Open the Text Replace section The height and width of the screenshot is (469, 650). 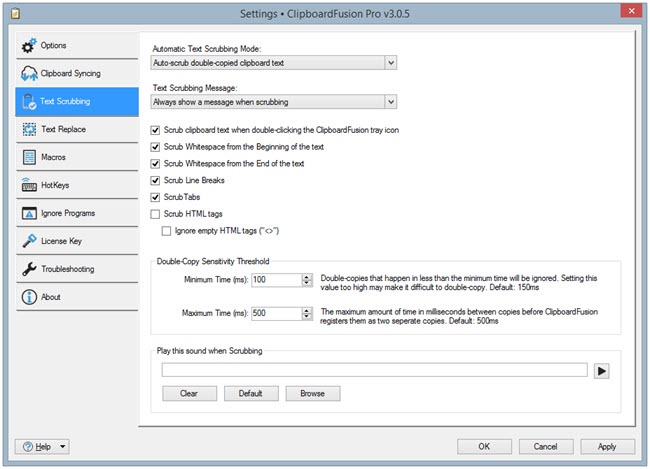pos(77,129)
